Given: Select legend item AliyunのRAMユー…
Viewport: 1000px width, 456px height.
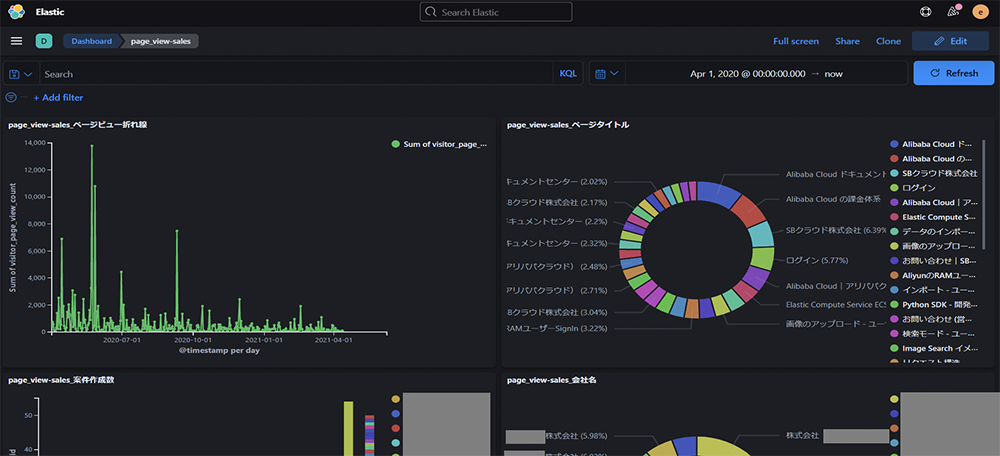Looking at the screenshot, I should tap(932, 276).
